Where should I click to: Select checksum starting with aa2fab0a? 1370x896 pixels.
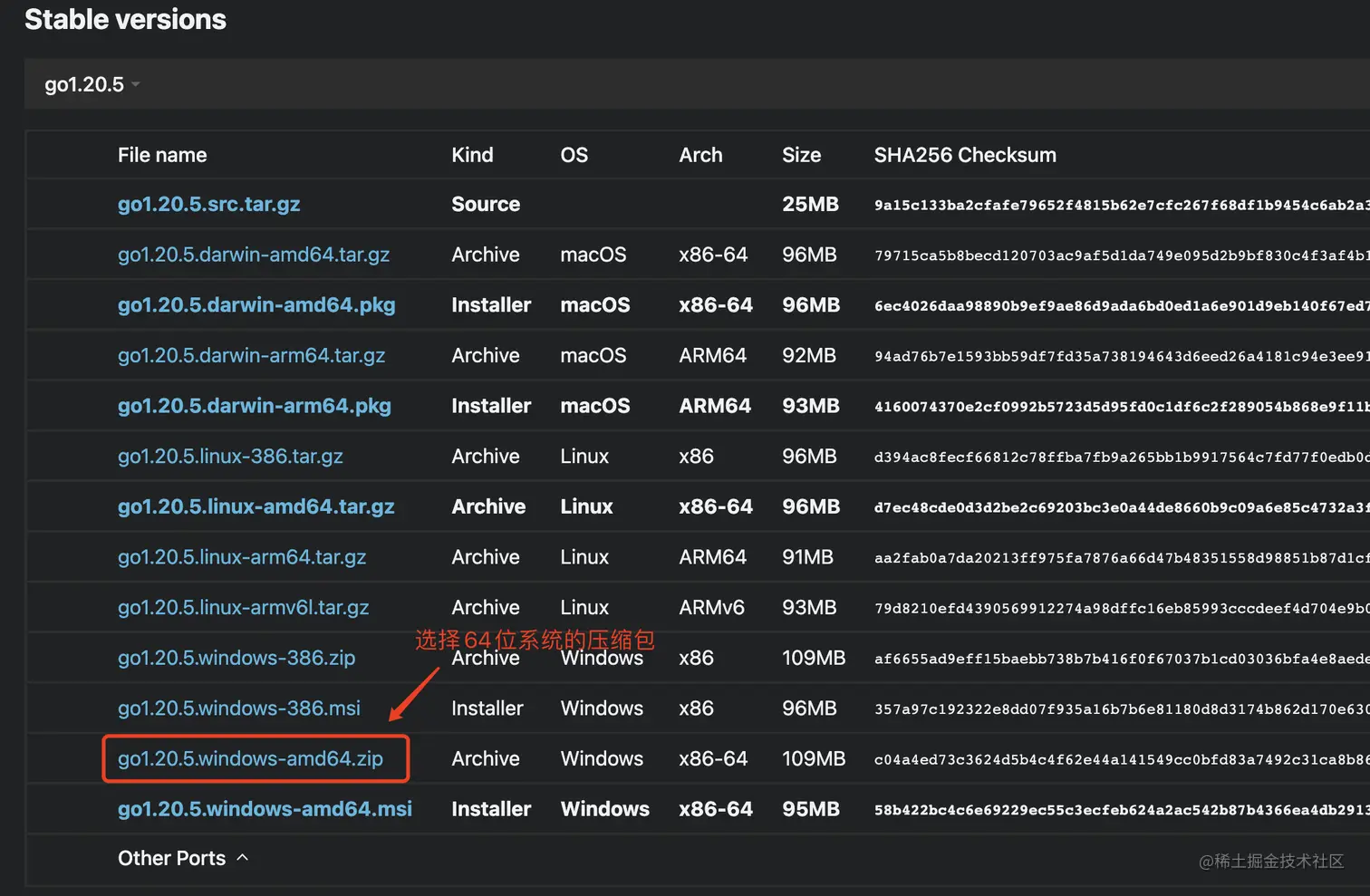pos(1122,558)
